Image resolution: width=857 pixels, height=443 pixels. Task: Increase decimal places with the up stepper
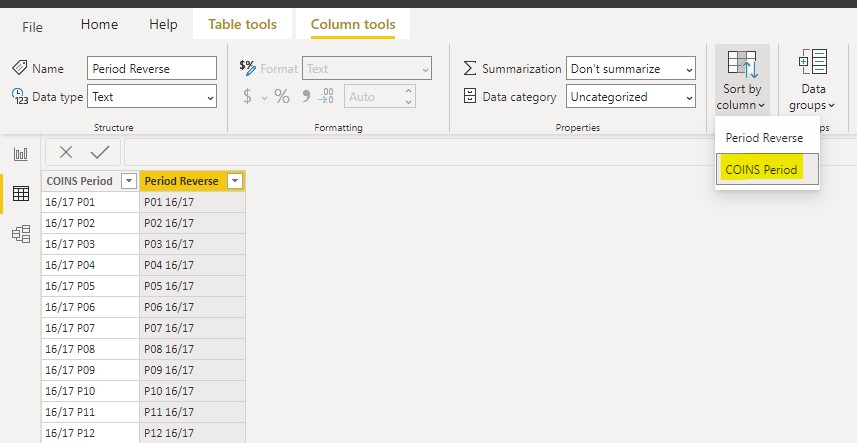point(408,91)
